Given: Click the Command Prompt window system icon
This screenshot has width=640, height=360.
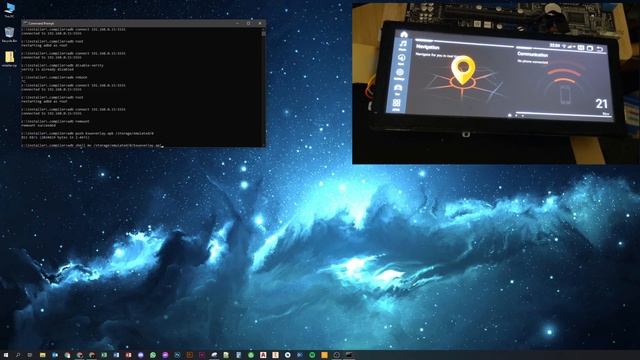Looking at the screenshot, I should coord(25,23).
